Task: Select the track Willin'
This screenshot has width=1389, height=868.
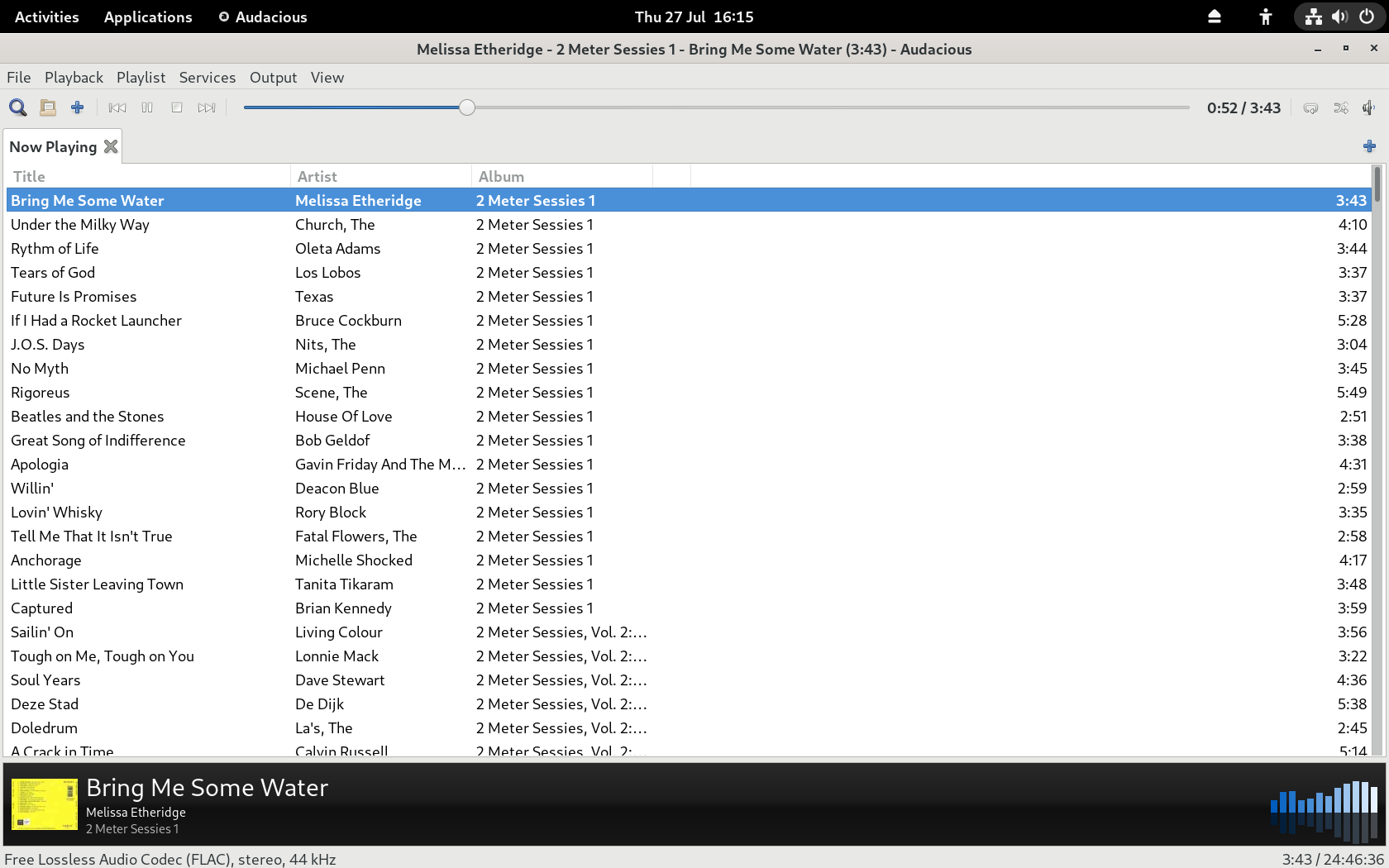Action: coord(689,488)
